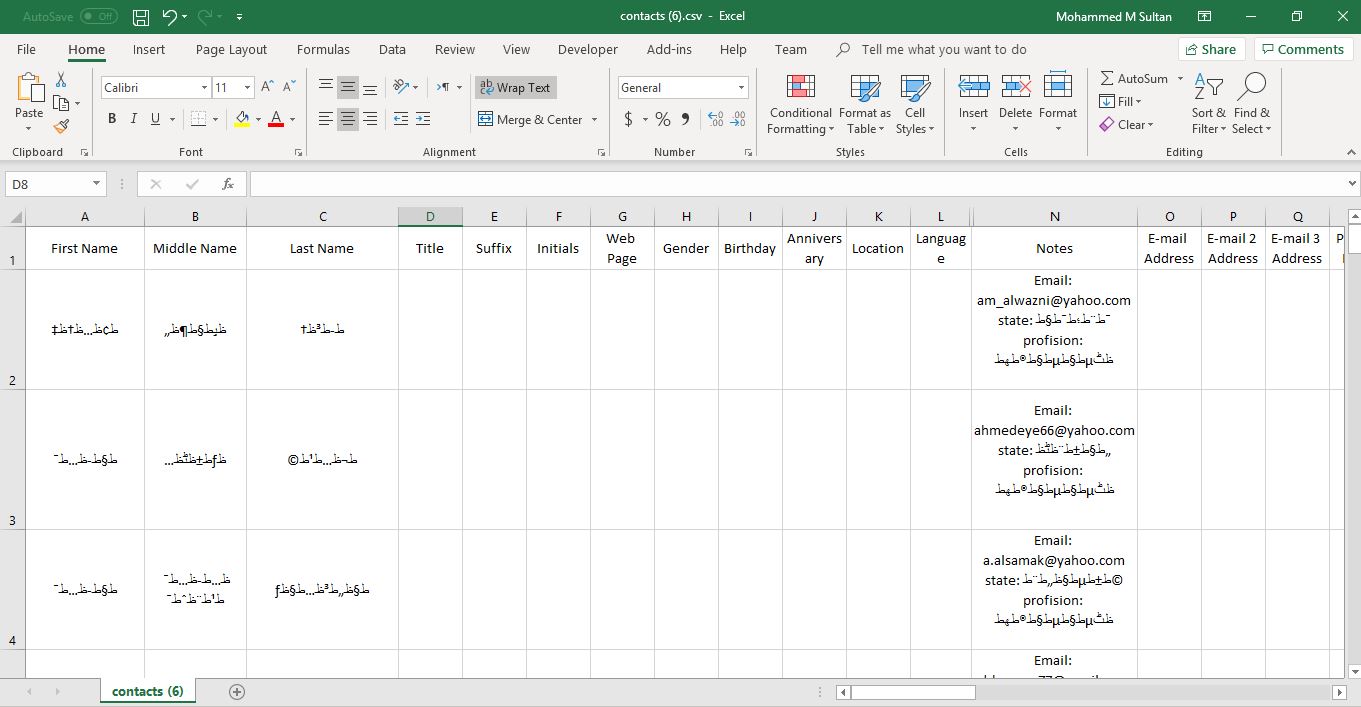Open the Comments pane
Screen dimensions: 1361x707
(1302, 49)
